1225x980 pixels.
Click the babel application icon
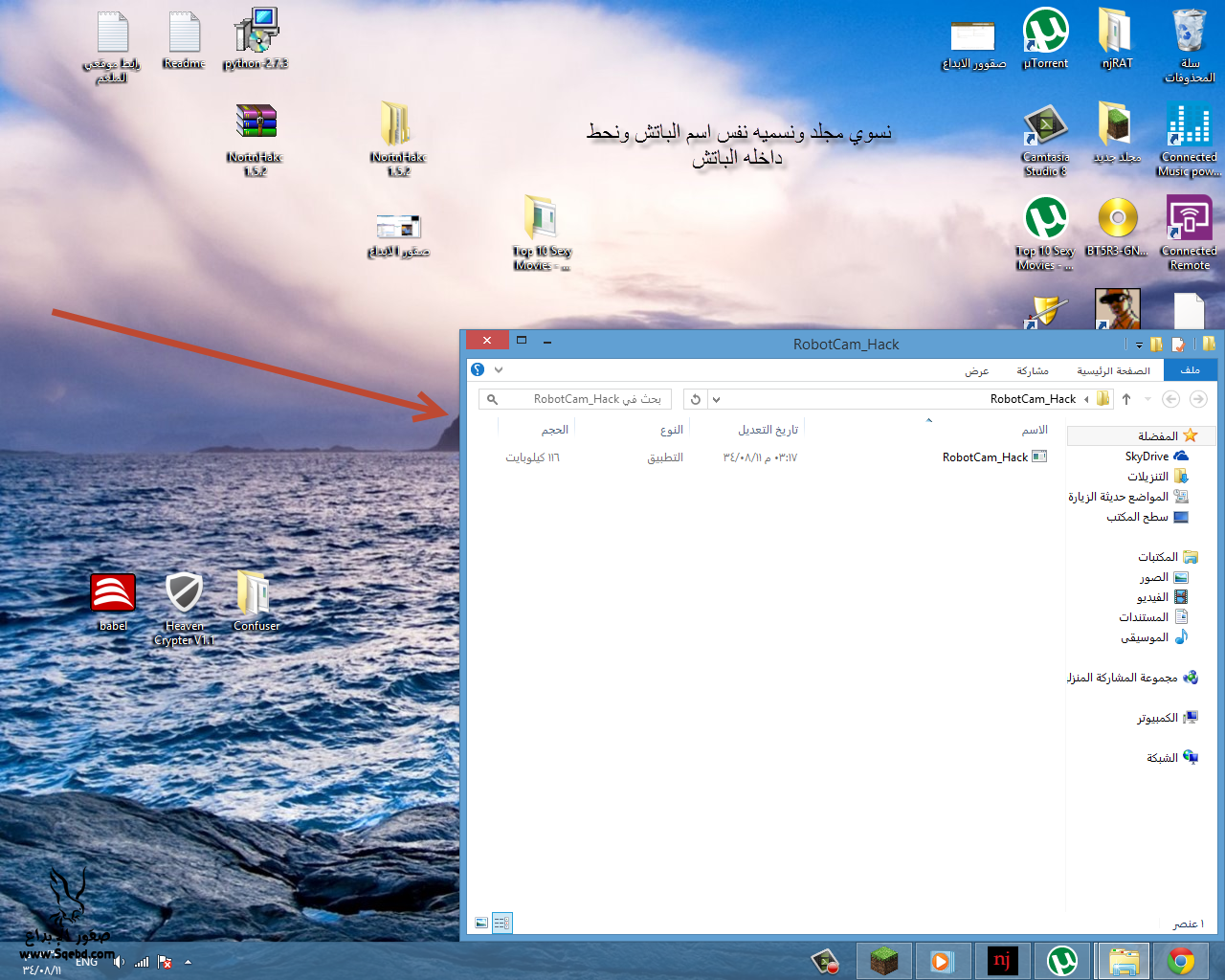point(113,599)
